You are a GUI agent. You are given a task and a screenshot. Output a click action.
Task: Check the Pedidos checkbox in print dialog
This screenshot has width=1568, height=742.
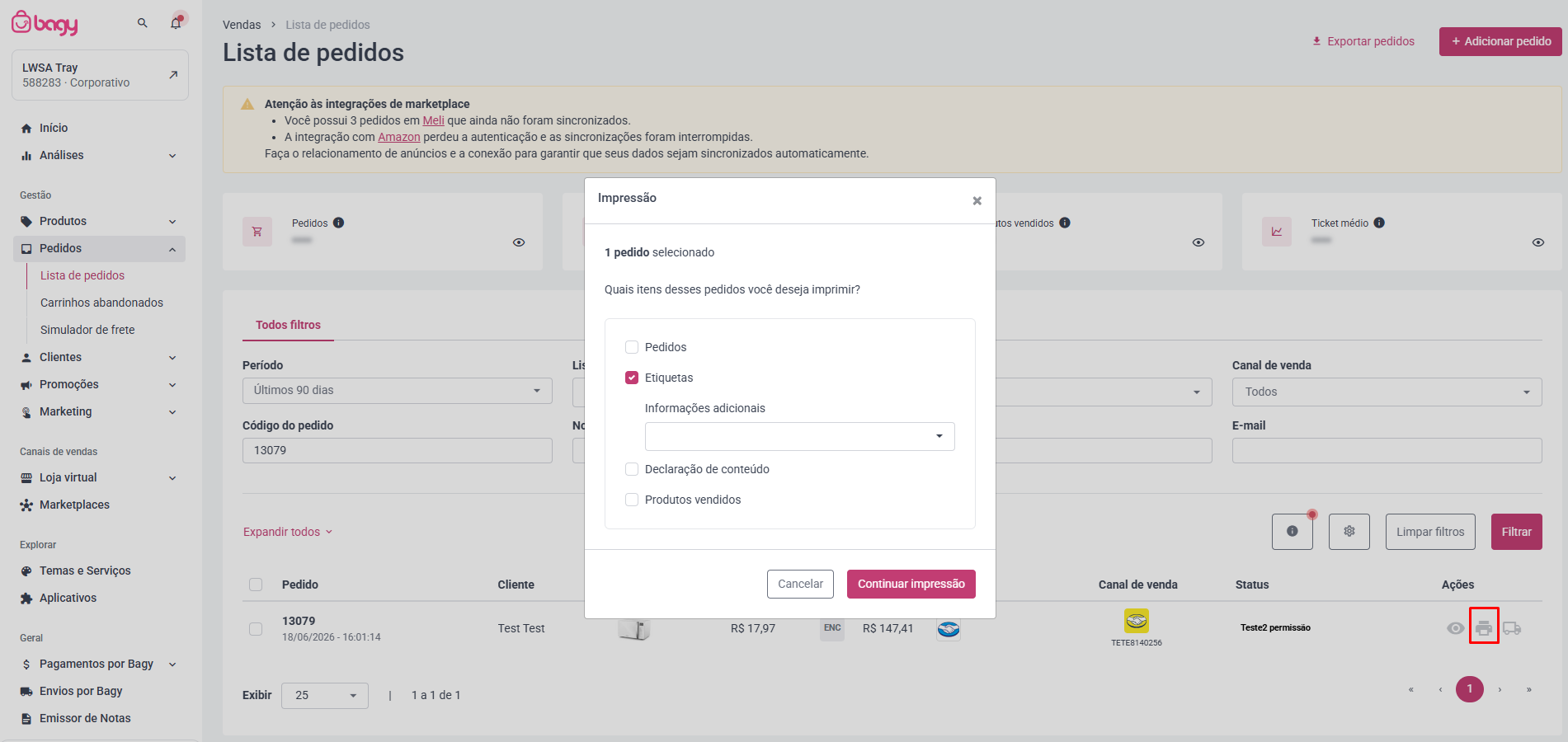[632, 347]
